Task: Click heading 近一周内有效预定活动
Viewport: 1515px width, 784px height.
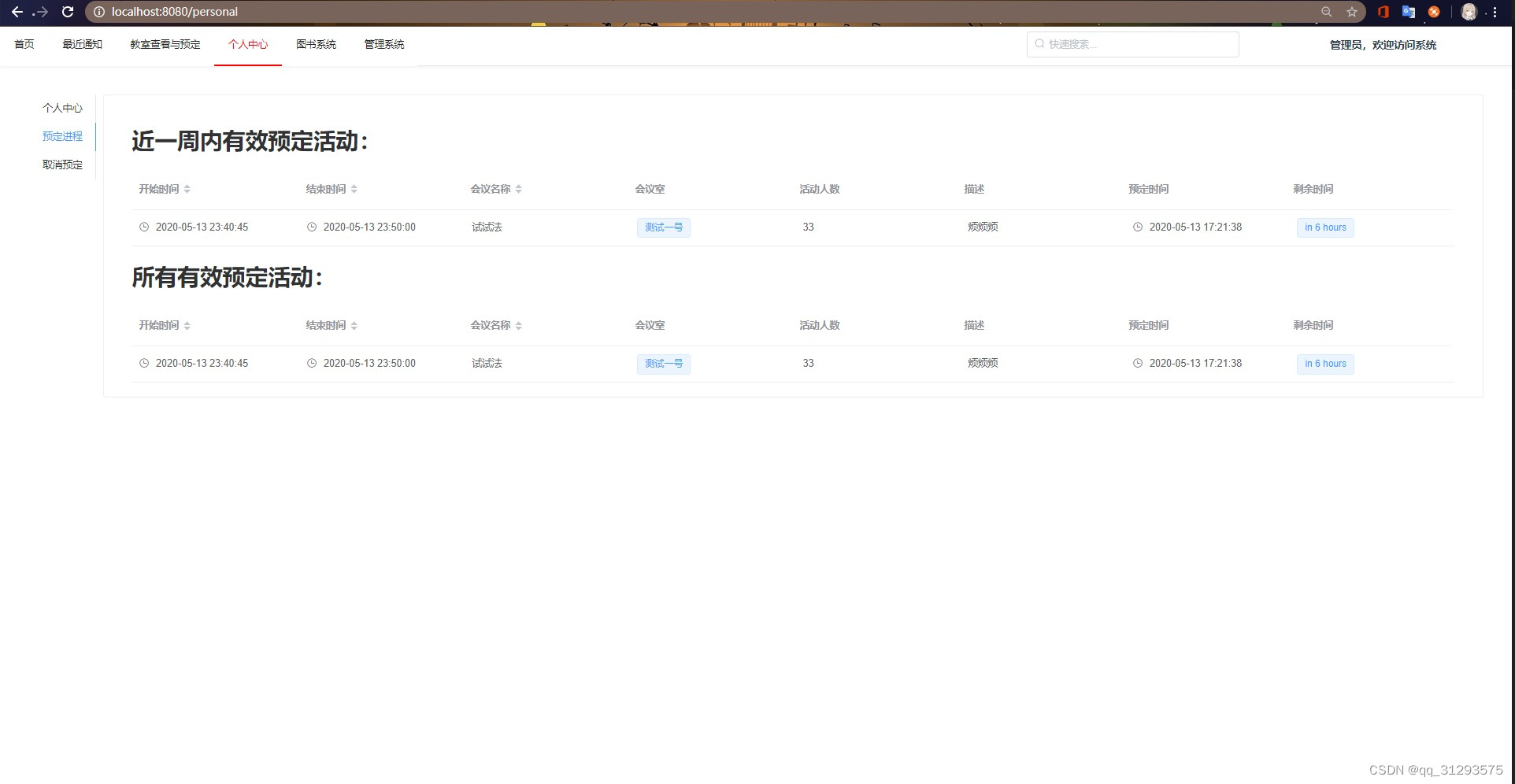Action: point(250,142)
